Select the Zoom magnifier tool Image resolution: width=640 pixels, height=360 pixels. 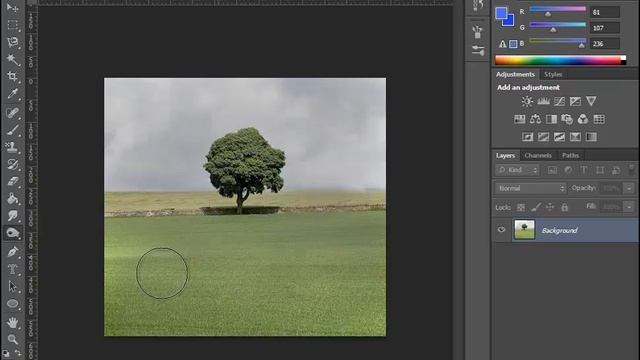coord(12,339)
